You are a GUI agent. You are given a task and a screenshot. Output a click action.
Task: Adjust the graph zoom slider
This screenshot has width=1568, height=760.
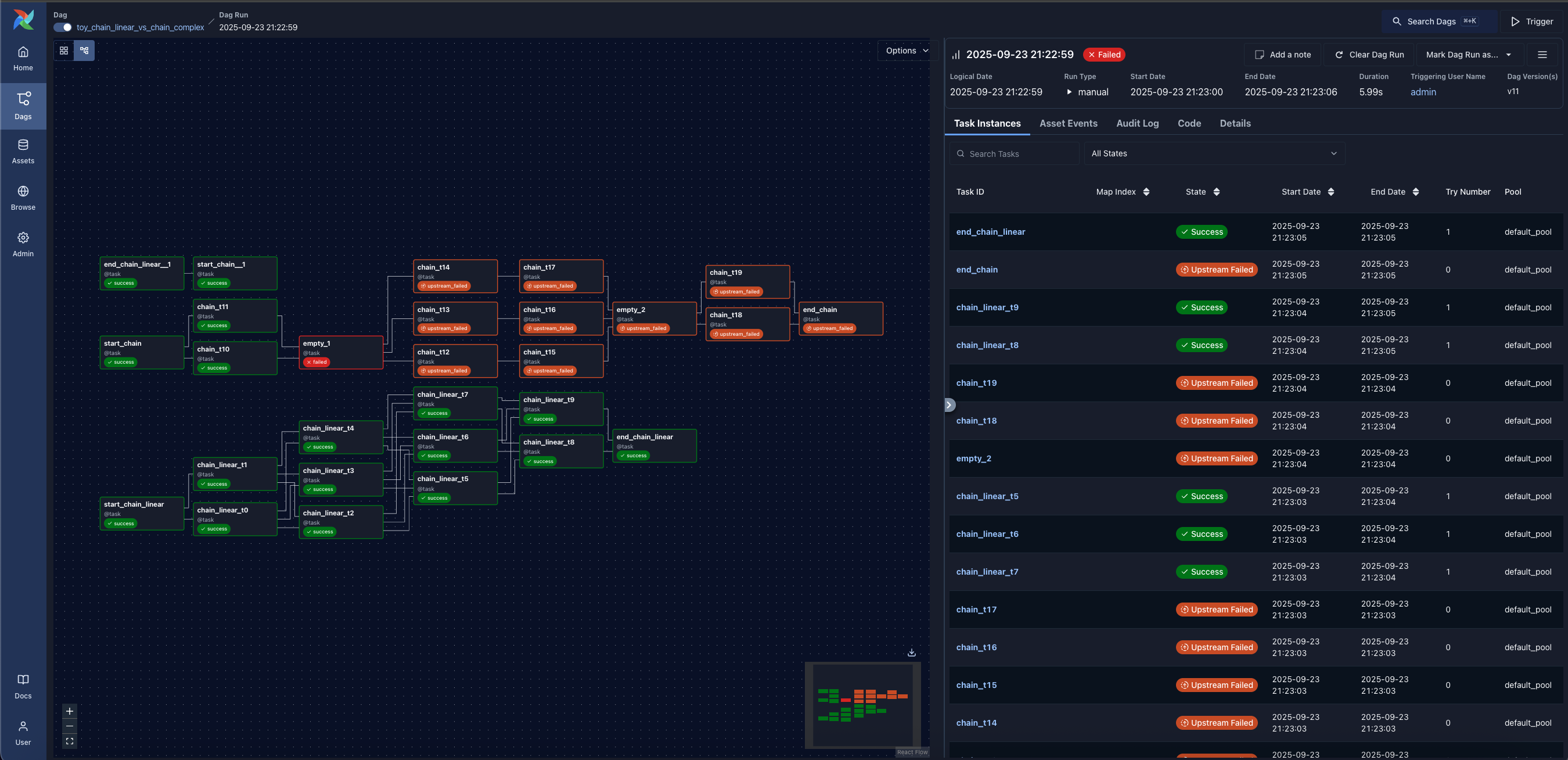(x=69, y=726)
